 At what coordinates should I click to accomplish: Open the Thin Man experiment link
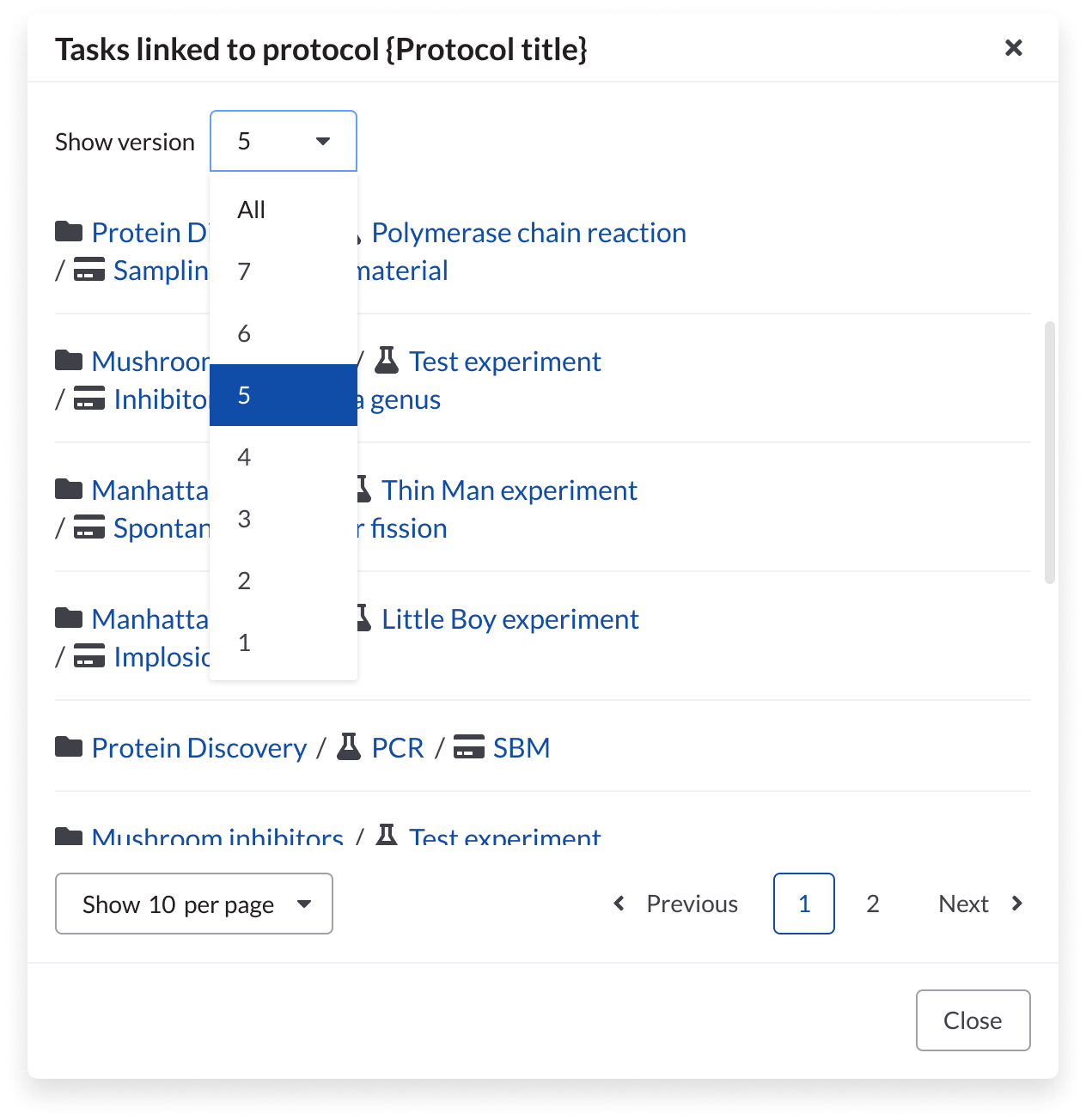point(509,490)
